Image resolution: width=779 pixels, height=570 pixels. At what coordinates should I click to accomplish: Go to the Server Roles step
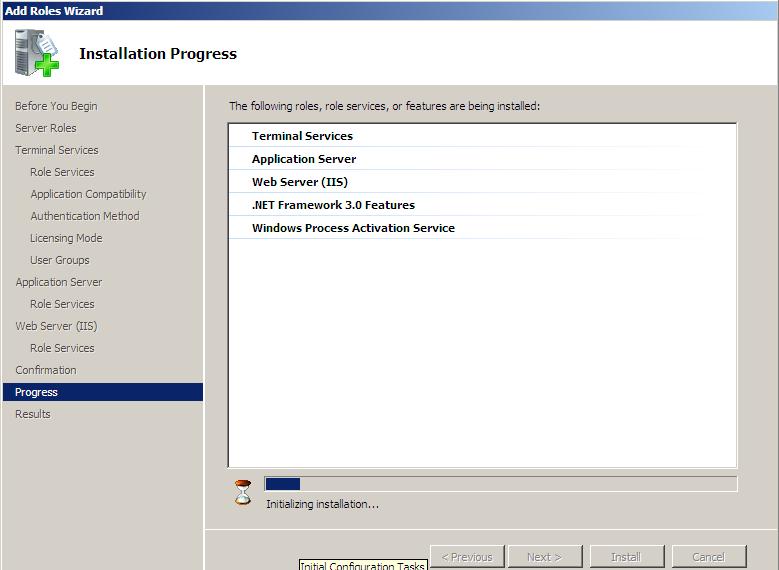(x=46, y=128)
